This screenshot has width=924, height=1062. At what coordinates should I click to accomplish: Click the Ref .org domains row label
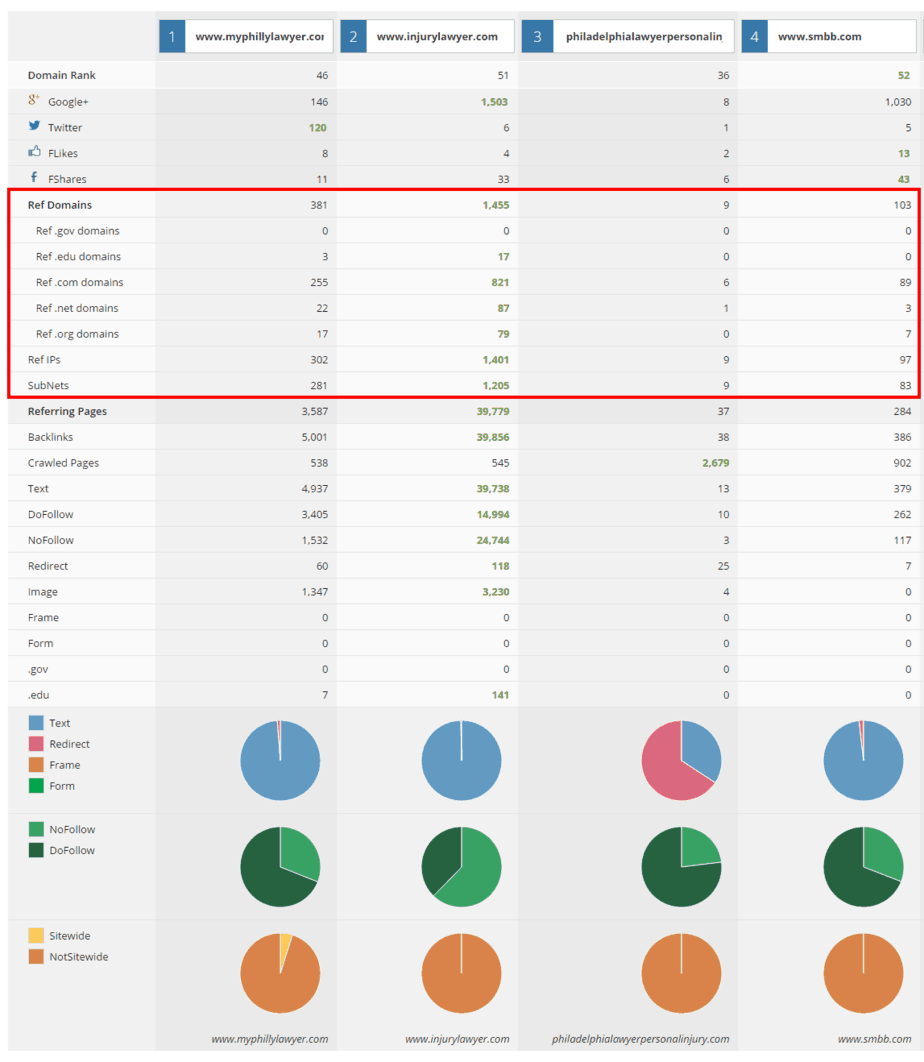77,333
